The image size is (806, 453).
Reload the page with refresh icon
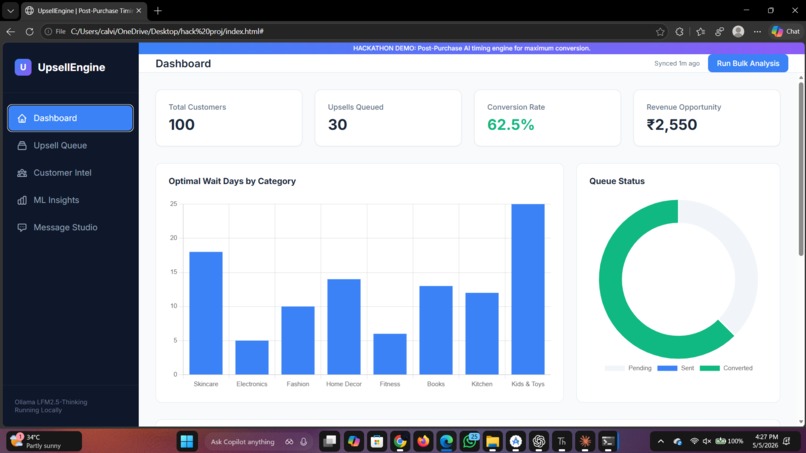(29, 31)
